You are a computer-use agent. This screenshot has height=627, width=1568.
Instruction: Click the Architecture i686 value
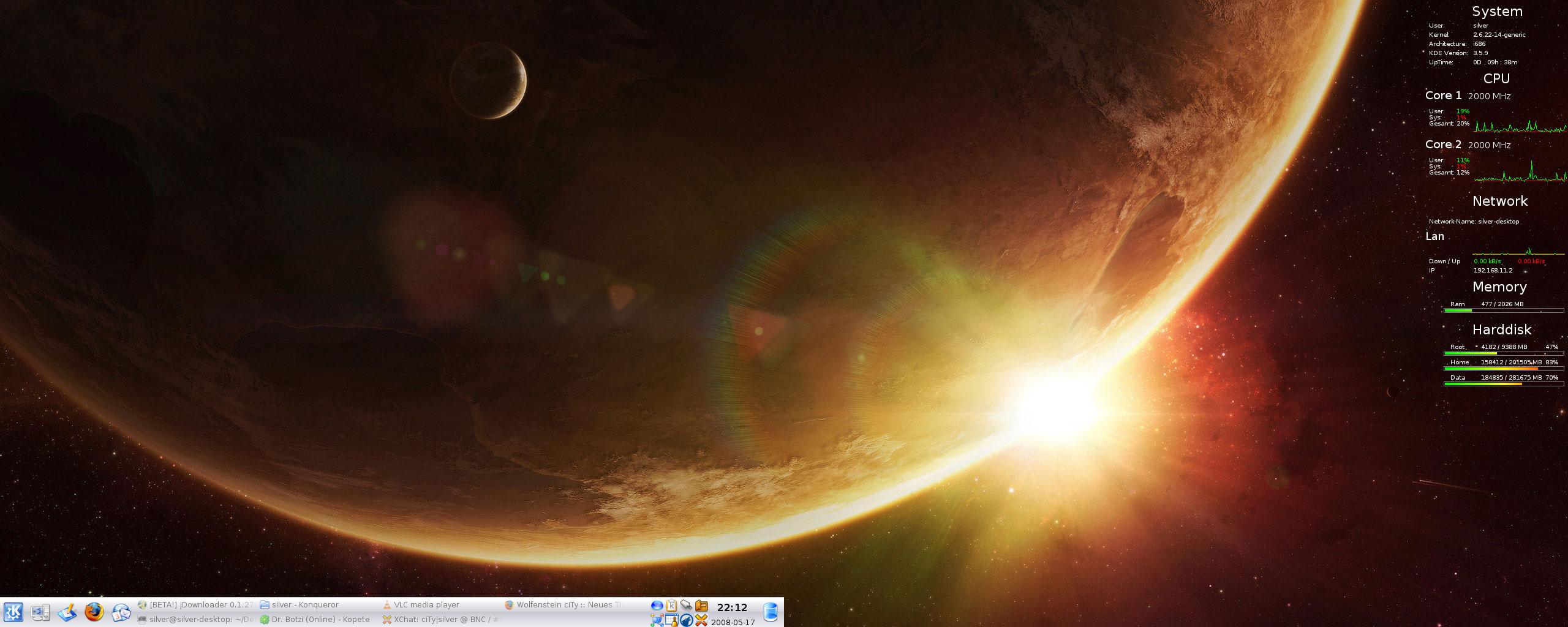click(1479, 44)
